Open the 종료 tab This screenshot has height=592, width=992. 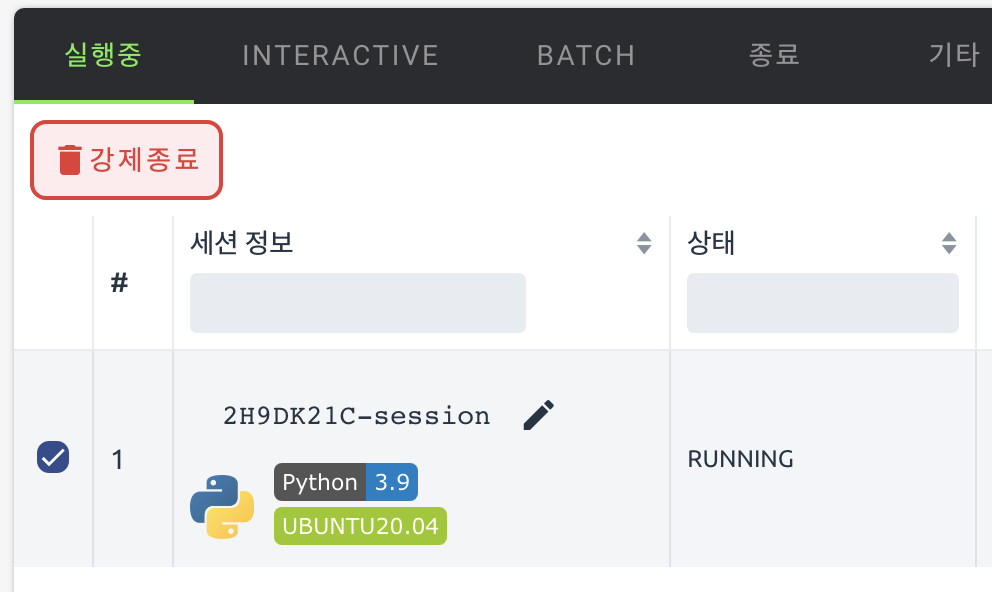click(x=773, y=55)
